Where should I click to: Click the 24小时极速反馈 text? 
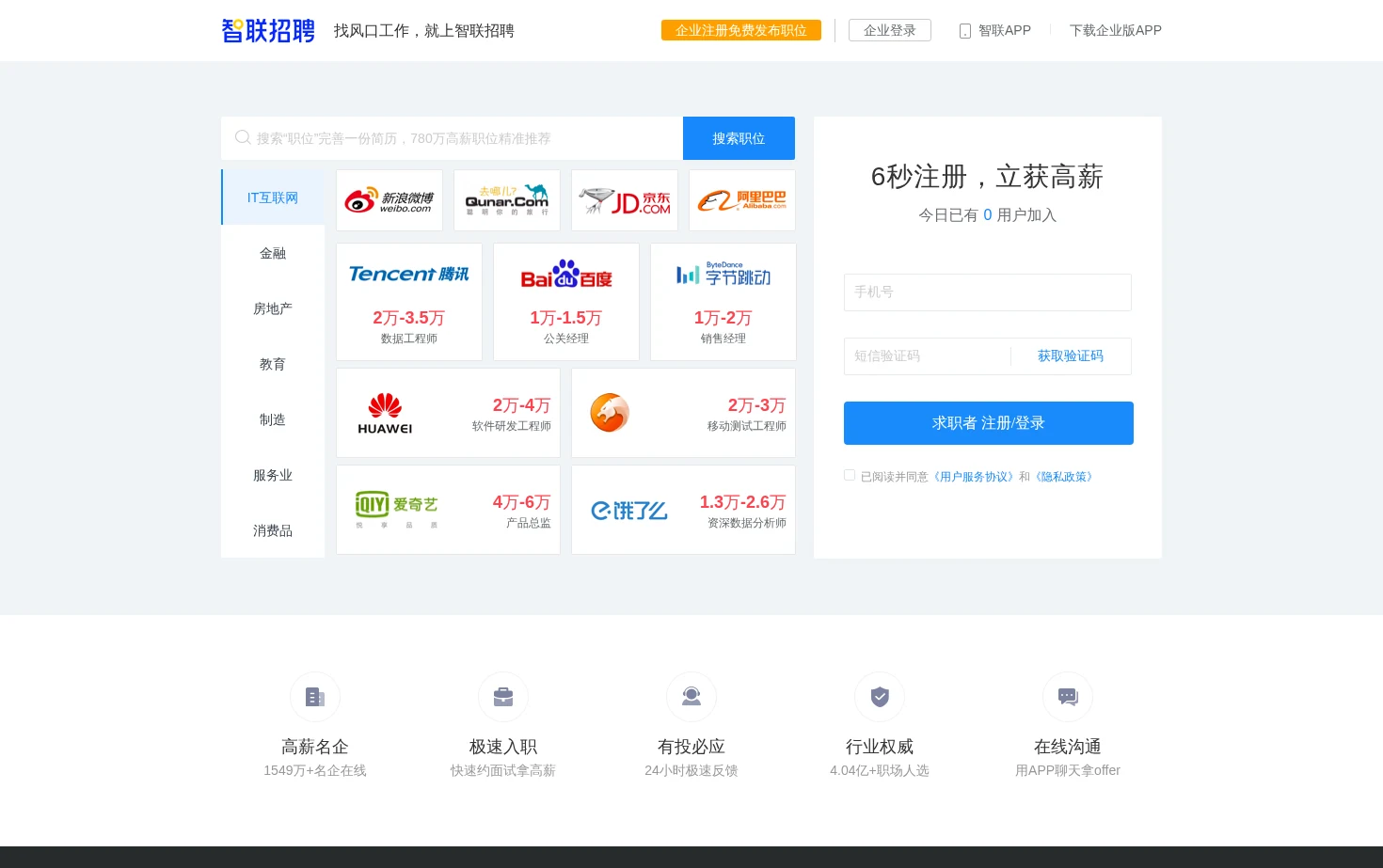(x=691, y=770)
